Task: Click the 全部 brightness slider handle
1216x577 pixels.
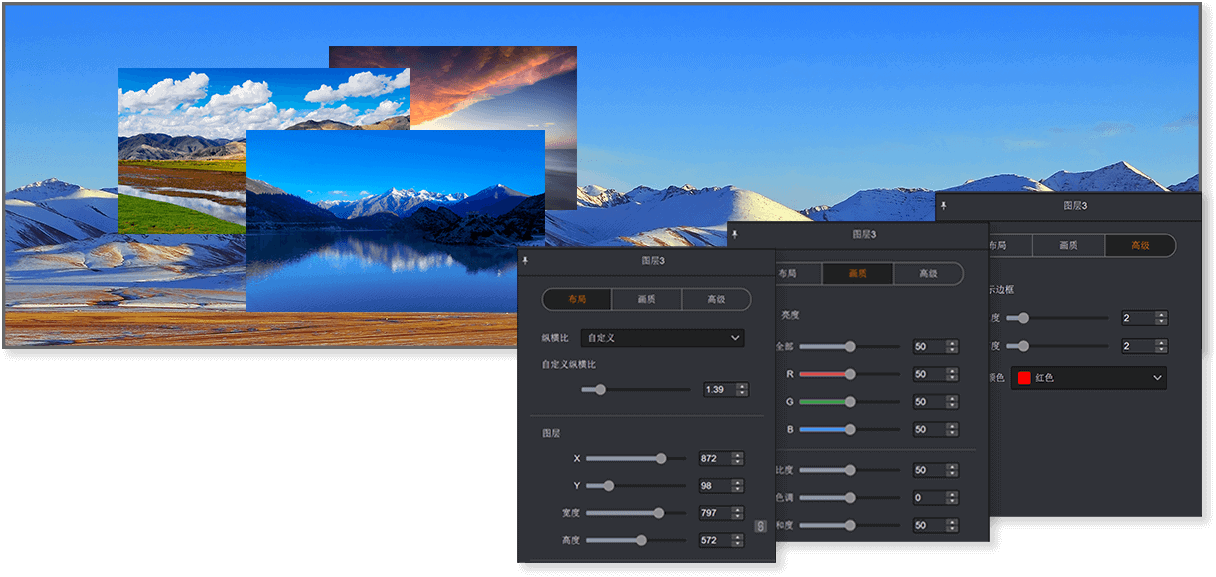Action: tap(850, 347)
